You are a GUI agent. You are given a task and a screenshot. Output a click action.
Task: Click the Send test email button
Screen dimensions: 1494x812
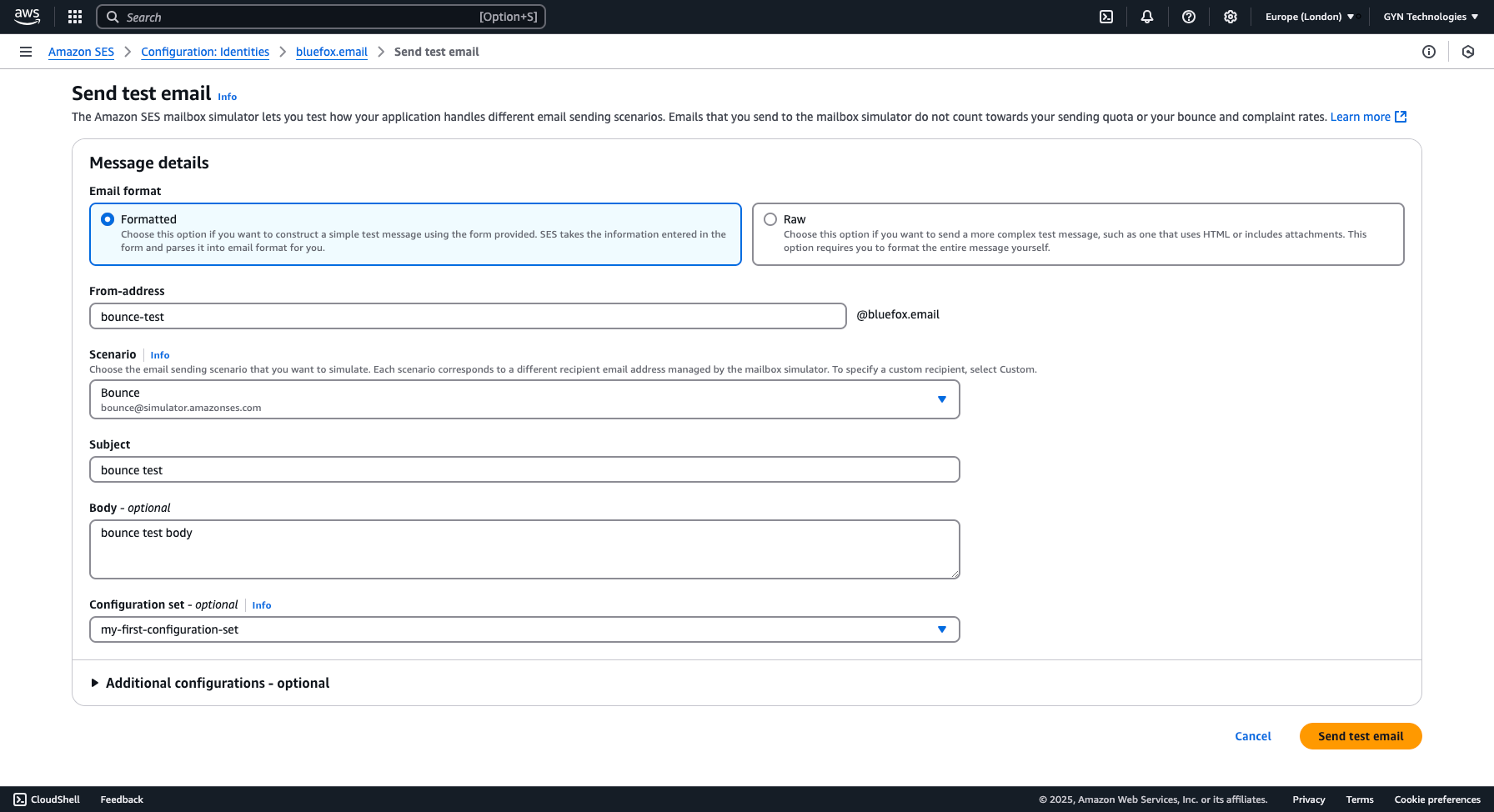pos(1361,736)
